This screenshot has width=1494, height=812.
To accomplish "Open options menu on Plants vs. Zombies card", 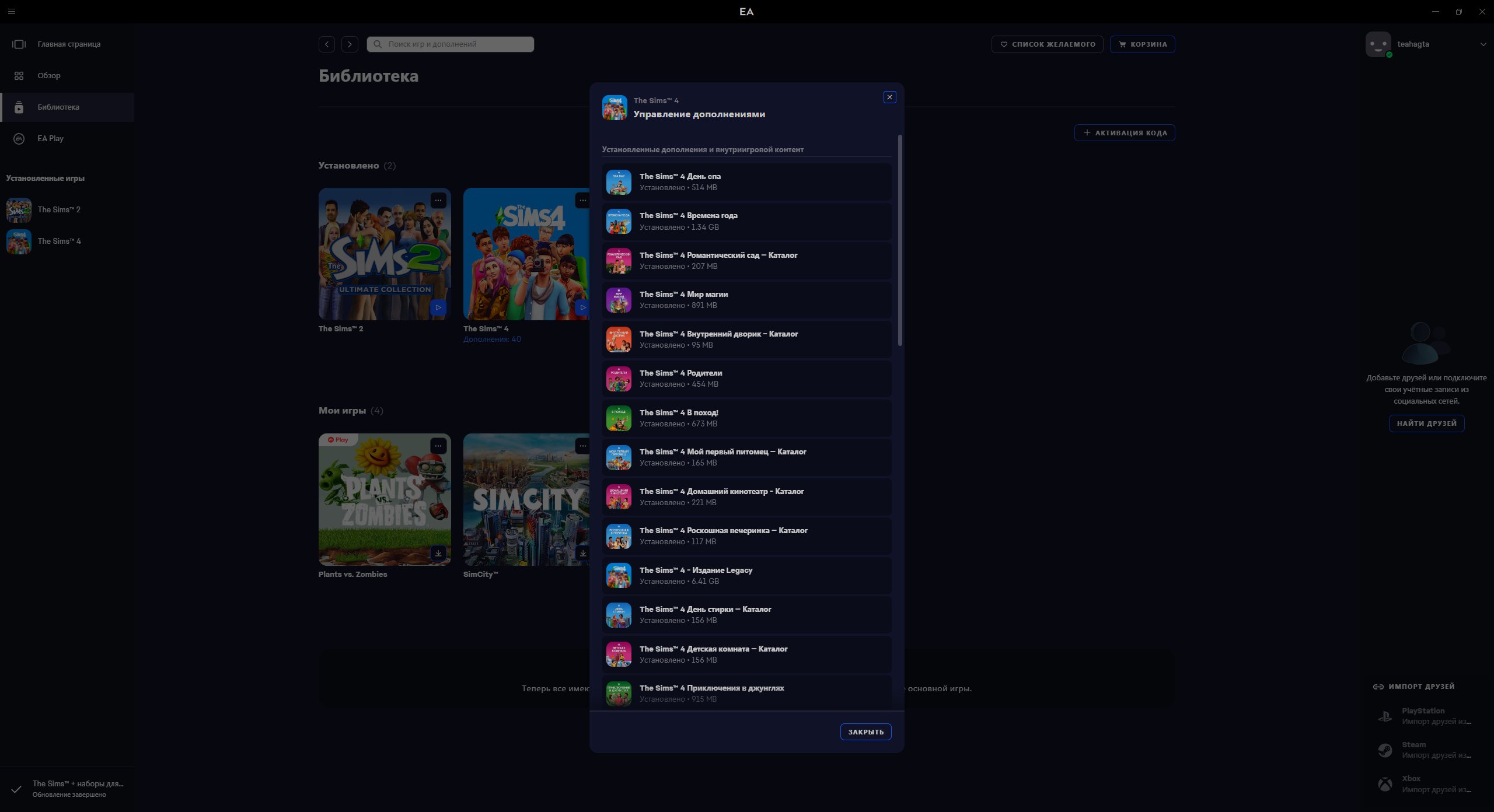I will point(438,446).
